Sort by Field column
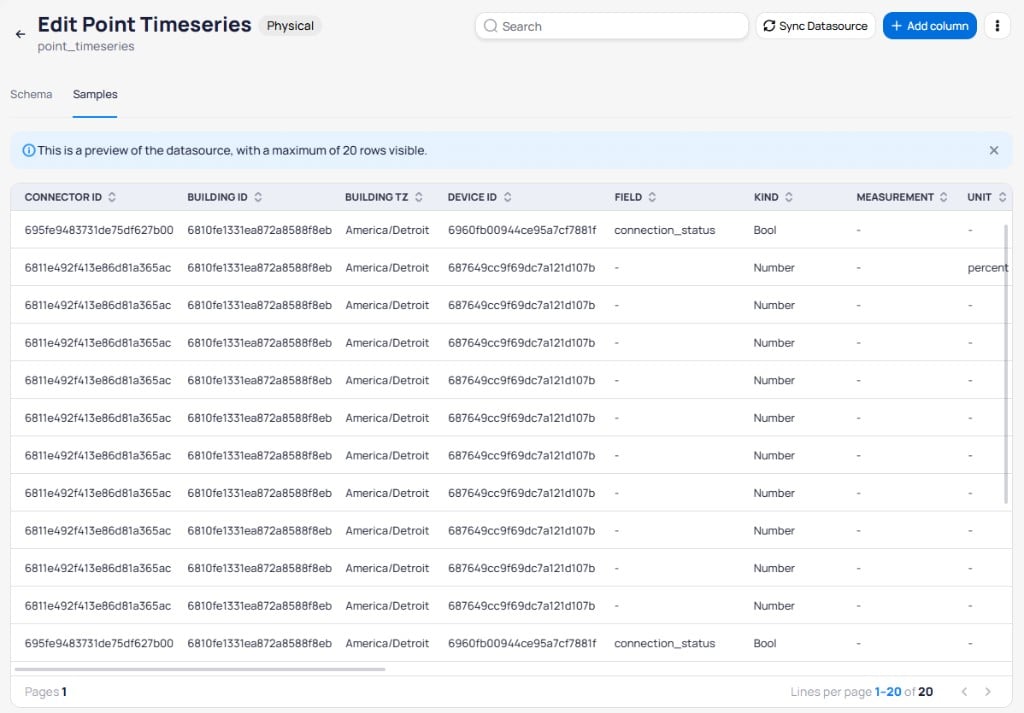Viewport: 1024px width, 713px height. [x=652, y=197]
